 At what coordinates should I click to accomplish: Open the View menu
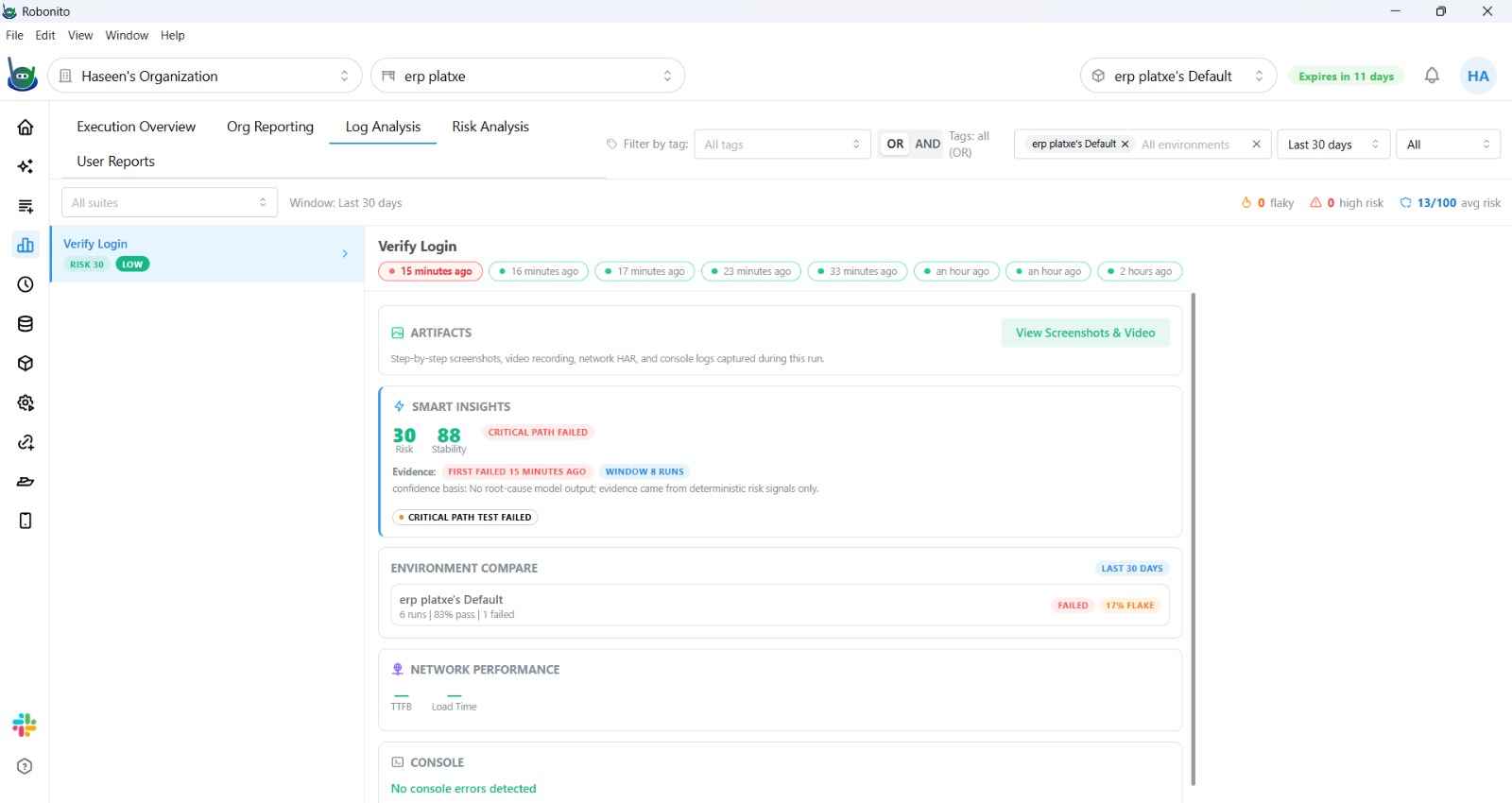tap(80, 35)
